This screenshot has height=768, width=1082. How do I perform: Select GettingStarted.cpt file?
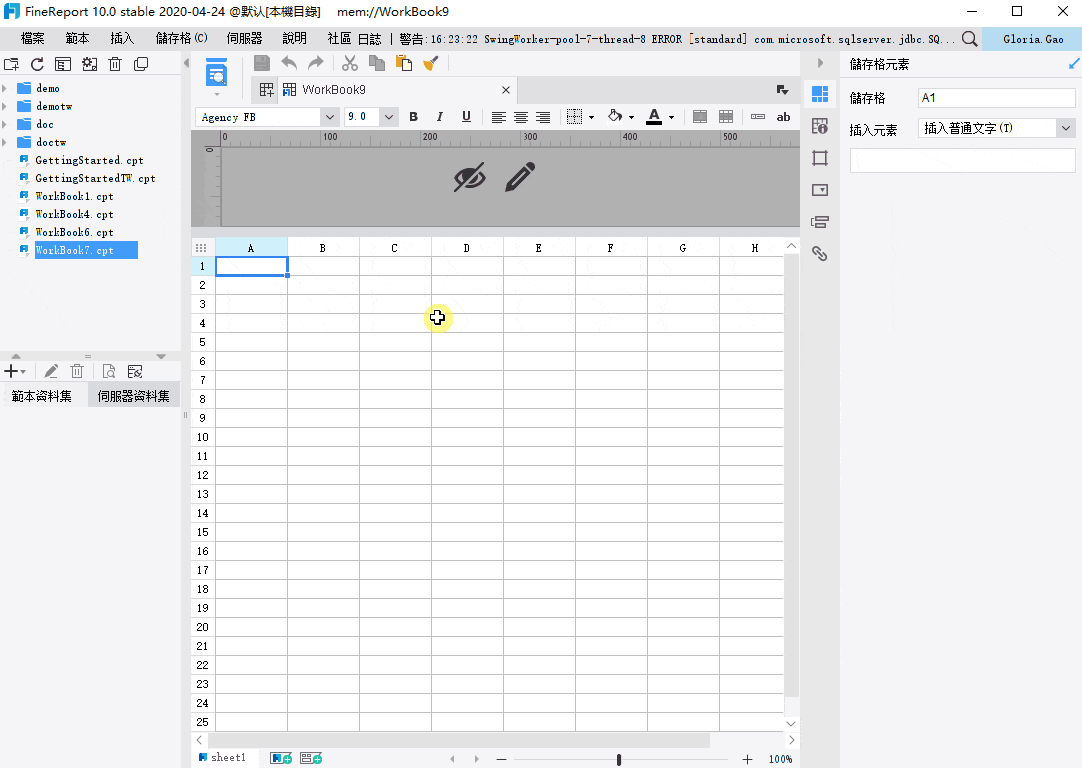click(x=89, y=160)
